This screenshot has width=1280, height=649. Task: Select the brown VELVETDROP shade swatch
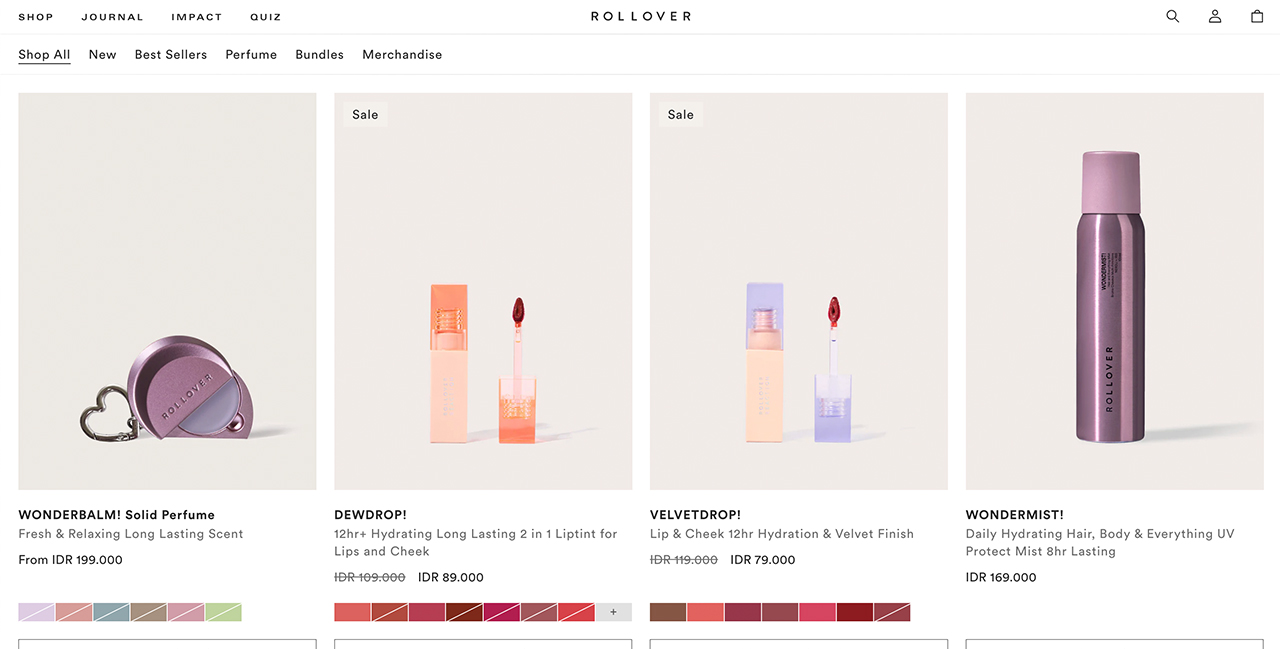(x=668, y=612)
